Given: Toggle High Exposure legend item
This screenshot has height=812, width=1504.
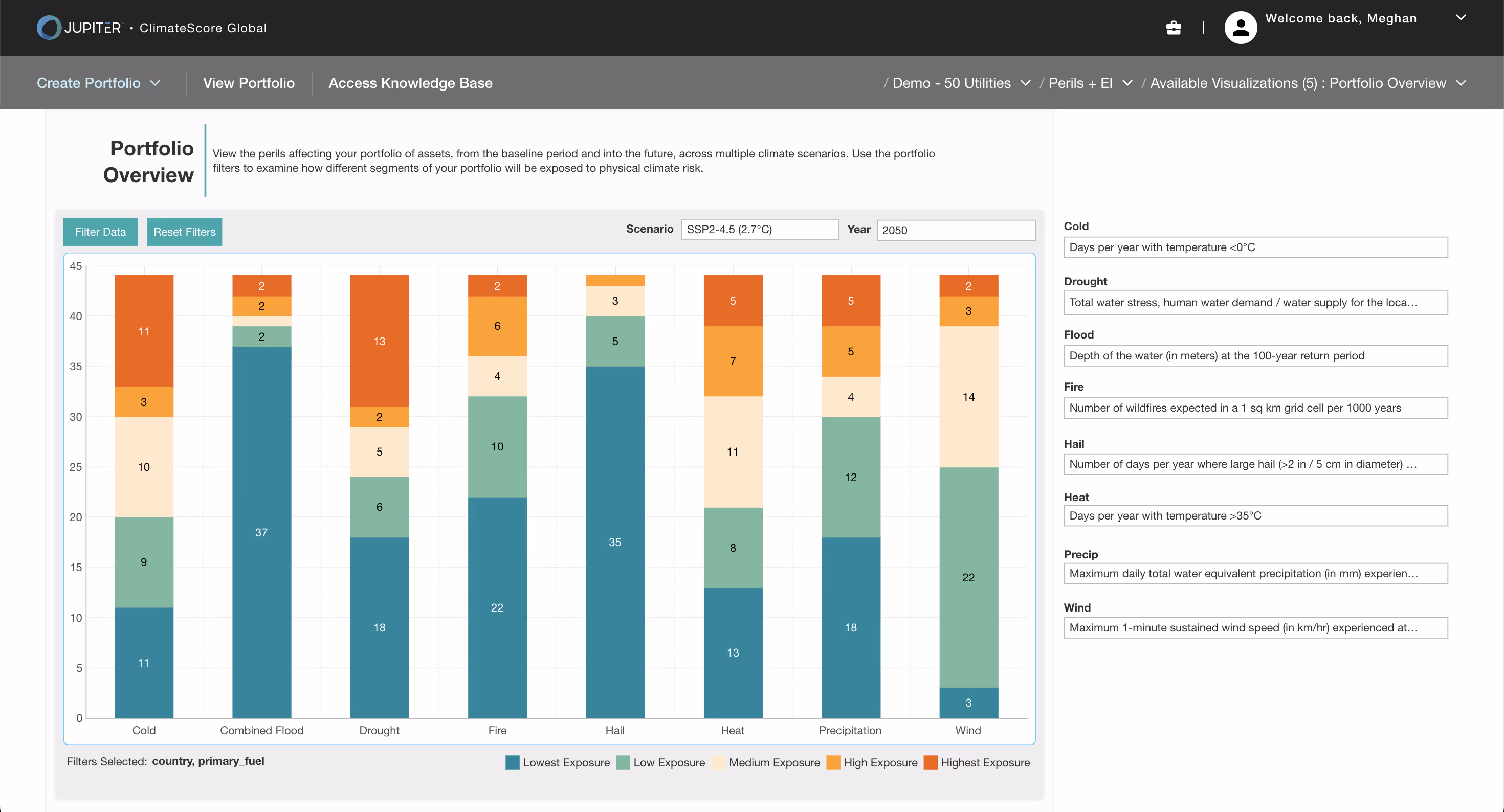Looking at the screenshot, I should click(x=872, y=762).
